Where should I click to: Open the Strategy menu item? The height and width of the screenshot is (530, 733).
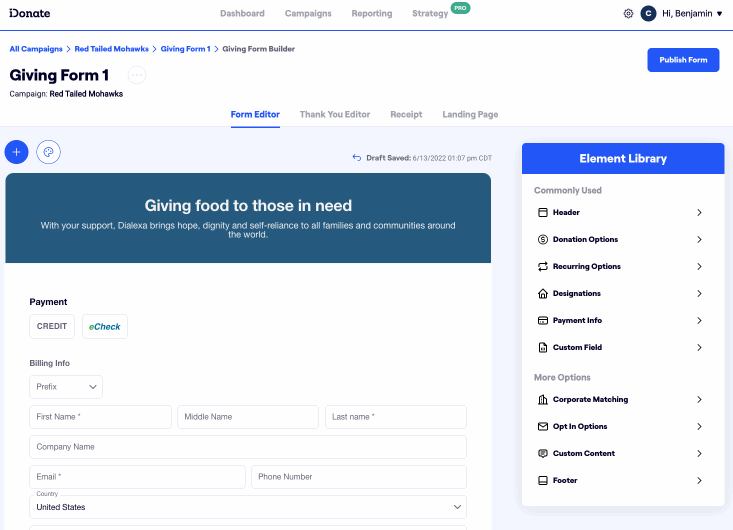click(x=430, y=14)
